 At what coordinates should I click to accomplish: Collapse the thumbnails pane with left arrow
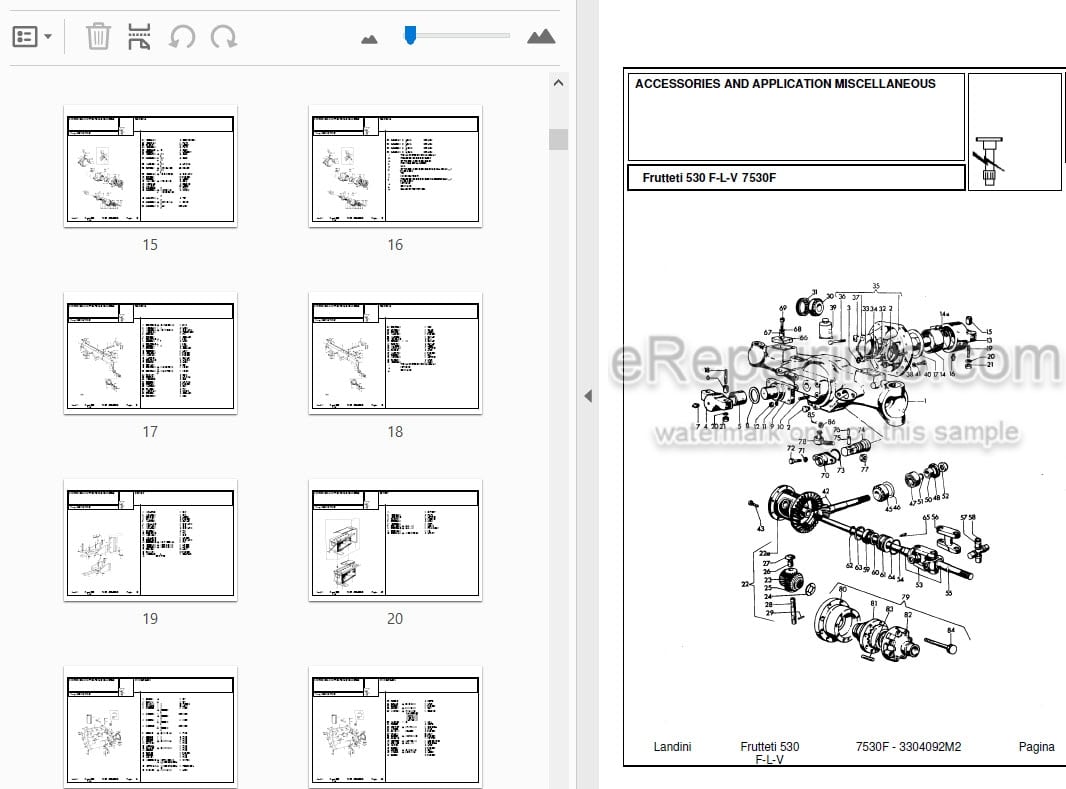(x=588, y=396)
